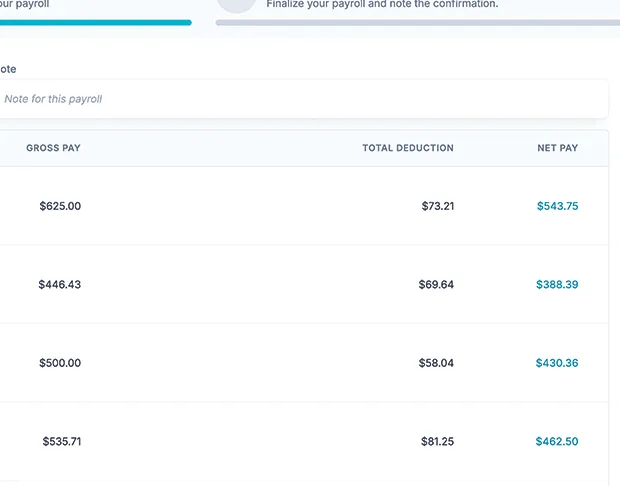This screenshot has height=486, width=620.
Task: Select the NET PAY column header
Action: pyautogui.click(x=557, y=148)
